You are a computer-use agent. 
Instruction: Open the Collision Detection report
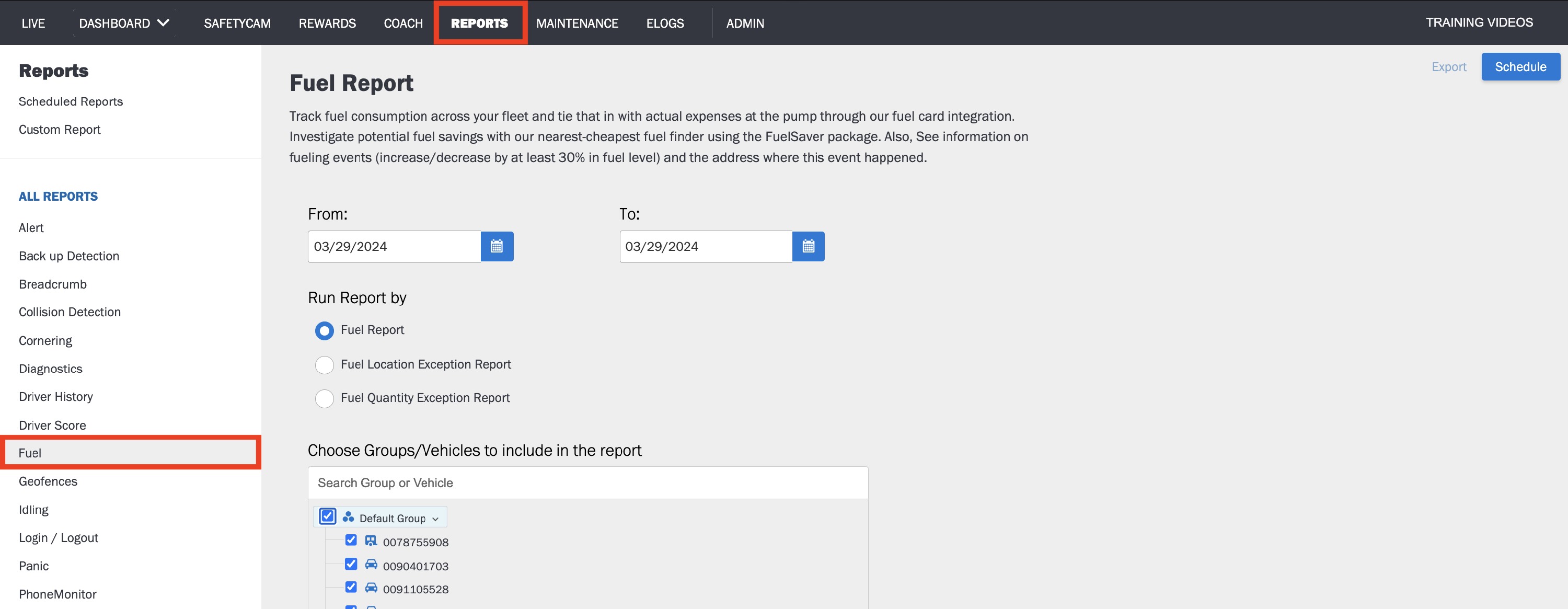click(x=70, y=313)
